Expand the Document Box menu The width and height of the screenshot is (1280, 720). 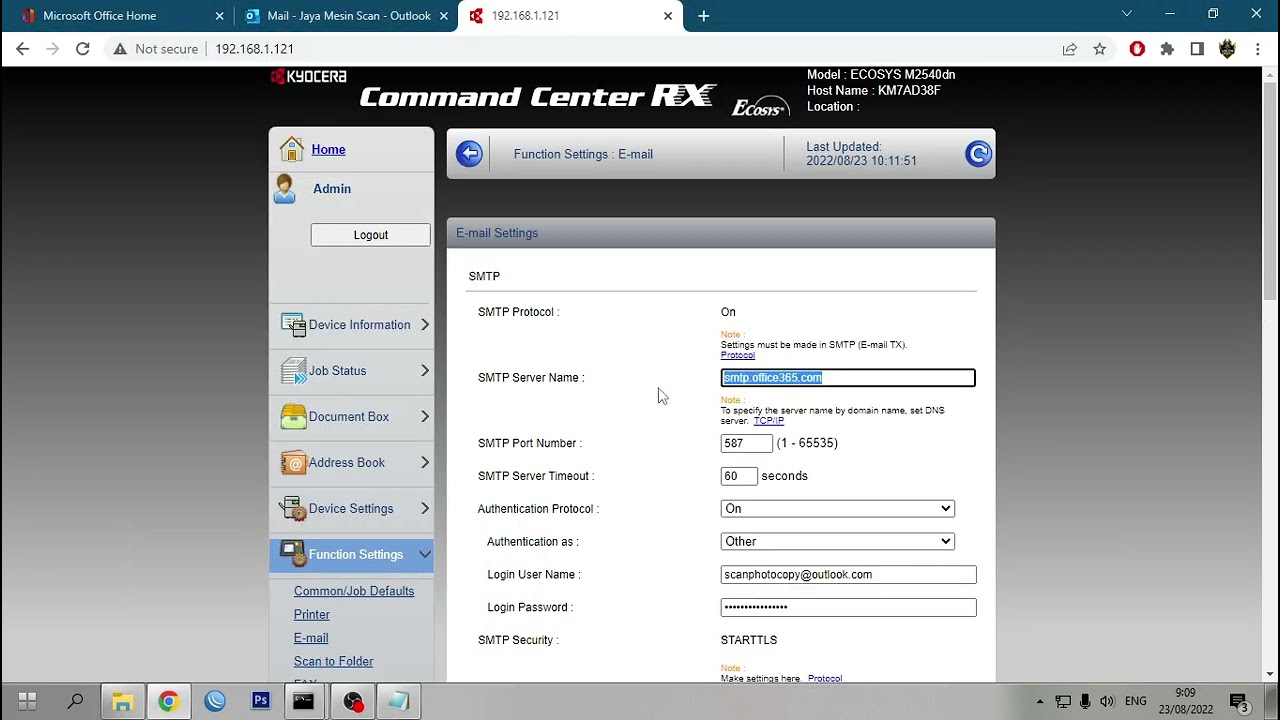coord(425,417)
